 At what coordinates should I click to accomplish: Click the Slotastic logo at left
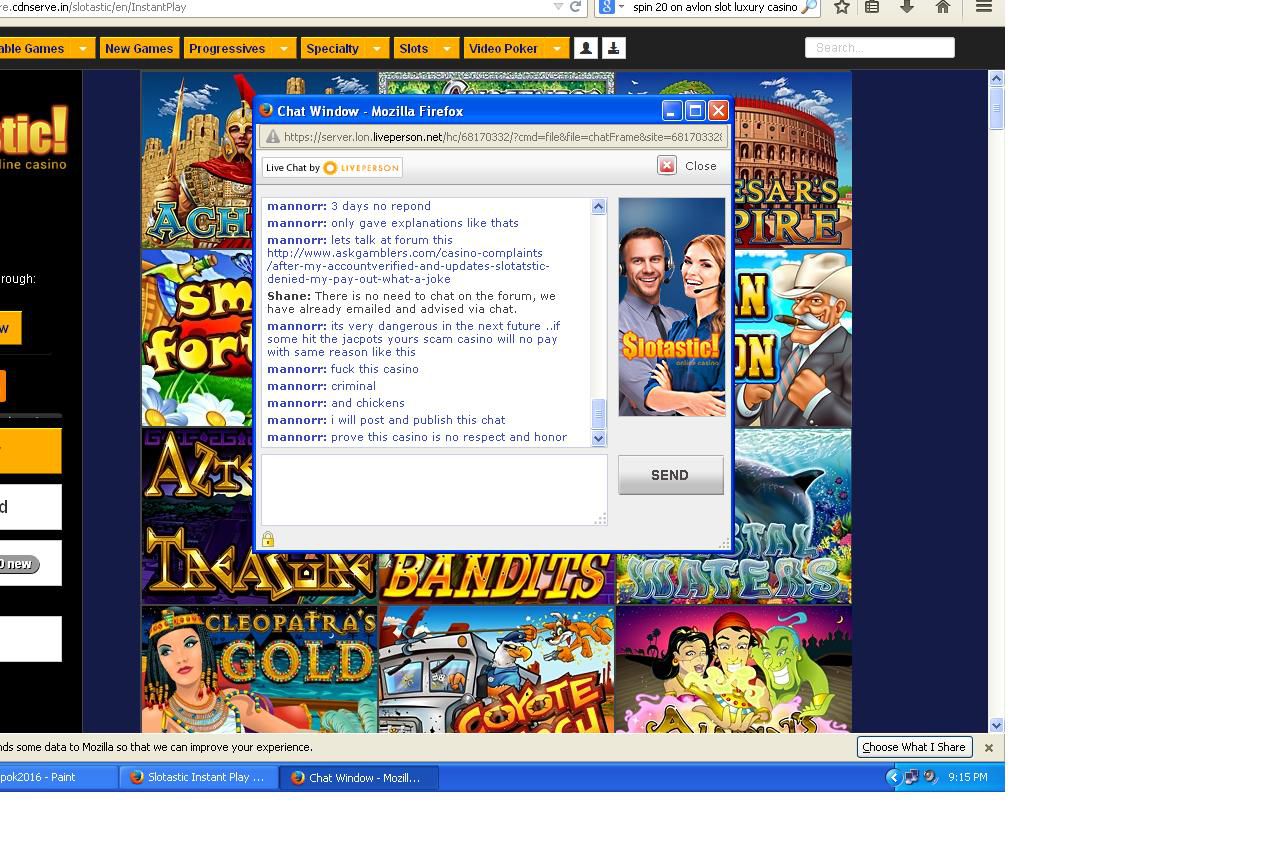pos(33,138)
